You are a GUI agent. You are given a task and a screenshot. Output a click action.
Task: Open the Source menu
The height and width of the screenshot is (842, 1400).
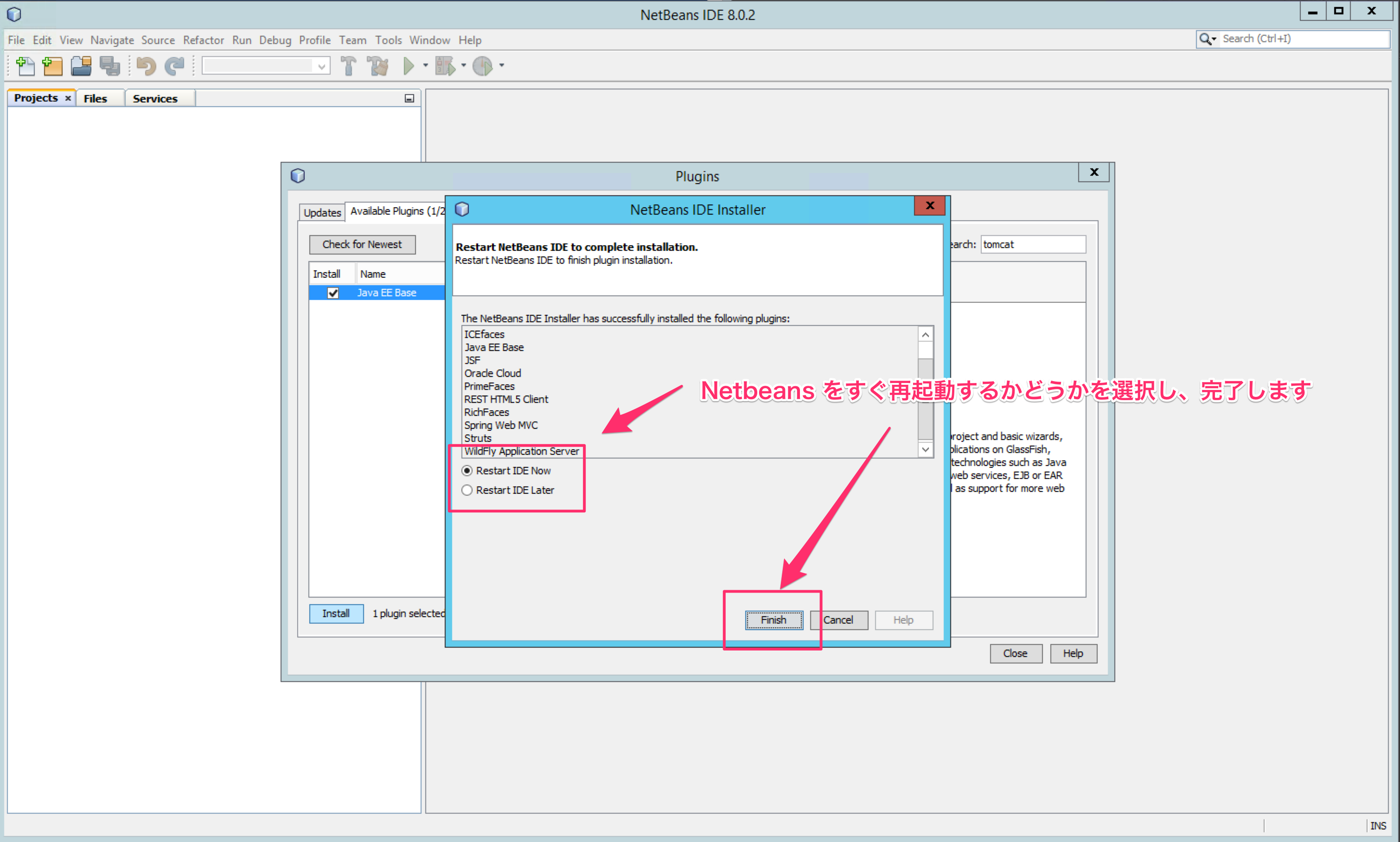click(x=158, y=40)
